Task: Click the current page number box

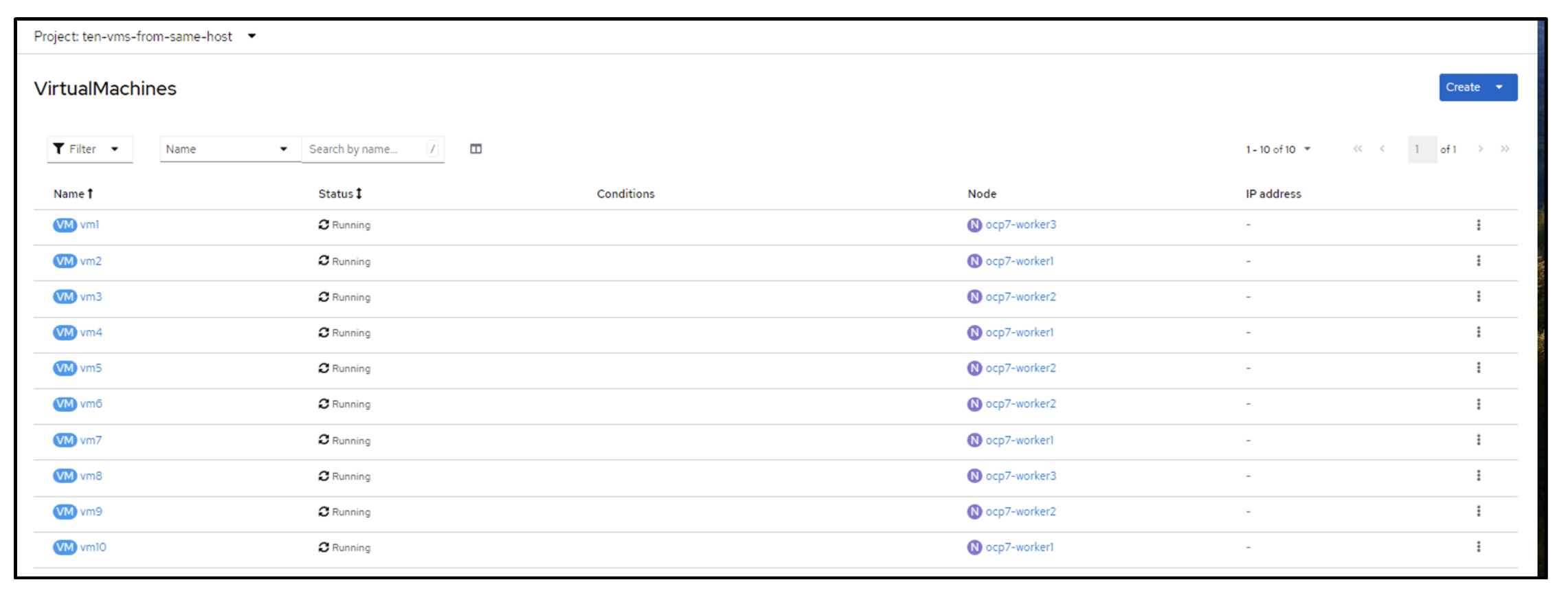Action: [1421, 149]
